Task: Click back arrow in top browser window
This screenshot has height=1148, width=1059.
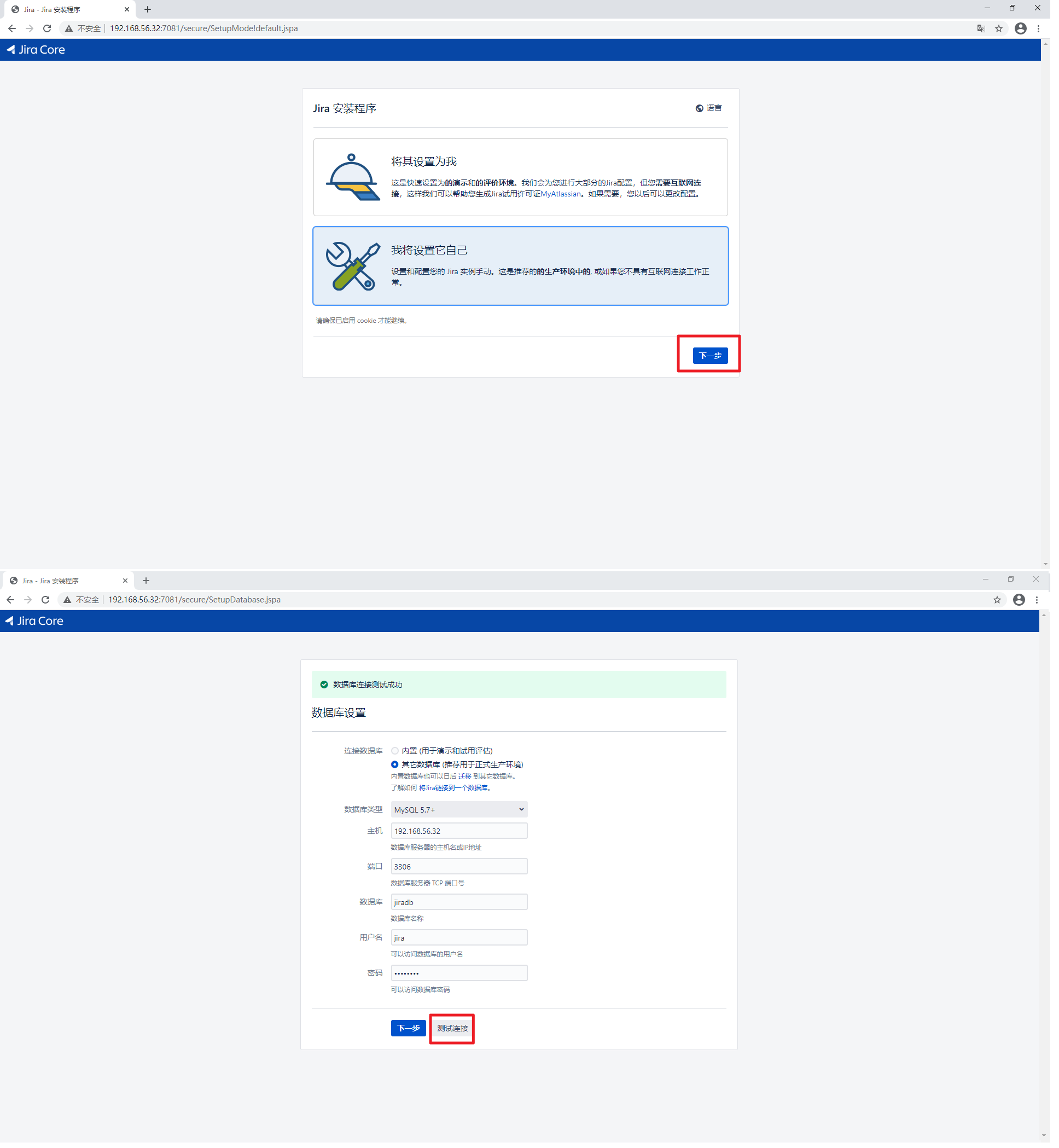Action: click(x=12, y=28)
